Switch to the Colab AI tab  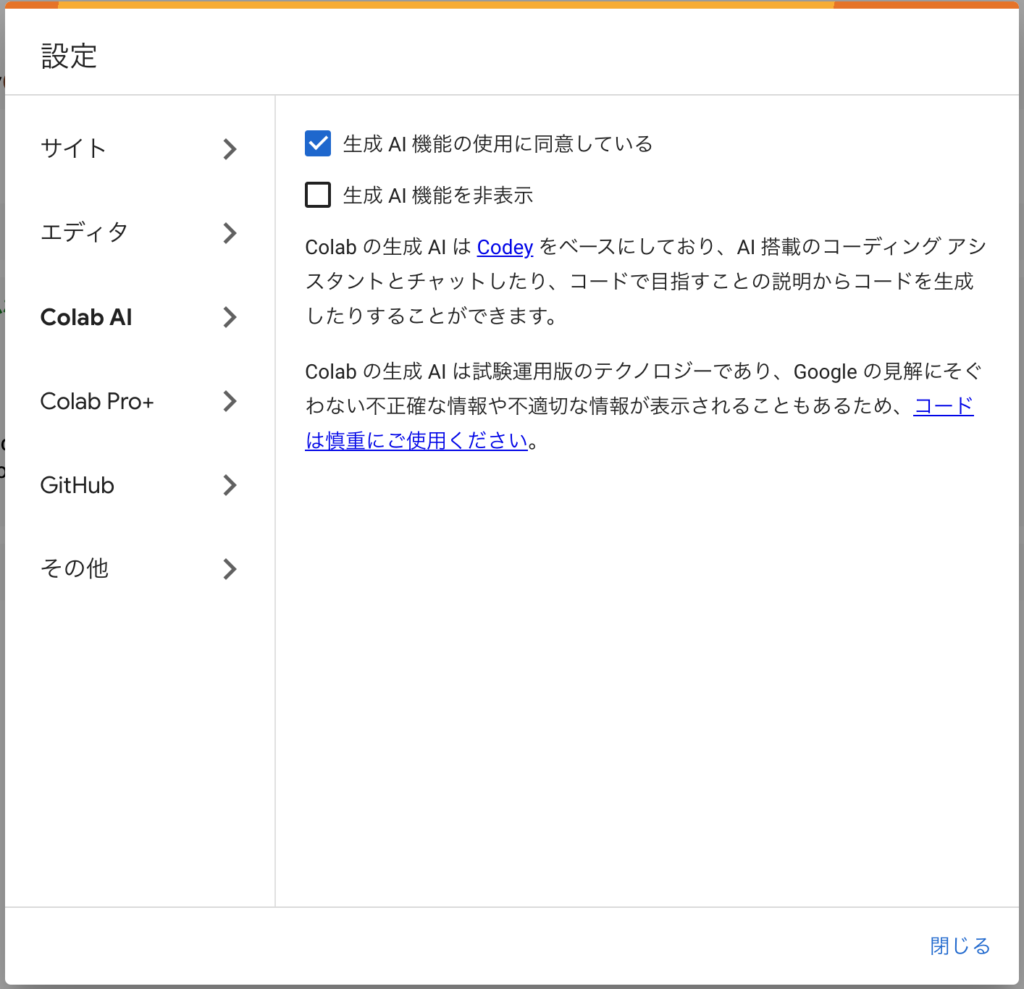(86, 317)
